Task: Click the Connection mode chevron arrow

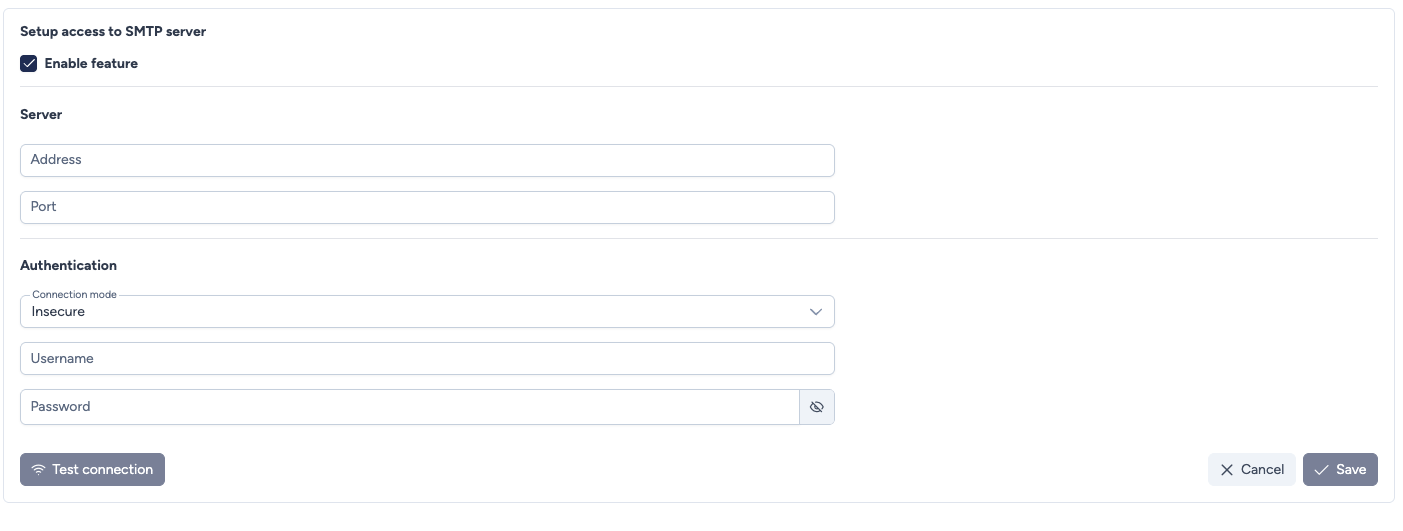Action: [816, 312]
